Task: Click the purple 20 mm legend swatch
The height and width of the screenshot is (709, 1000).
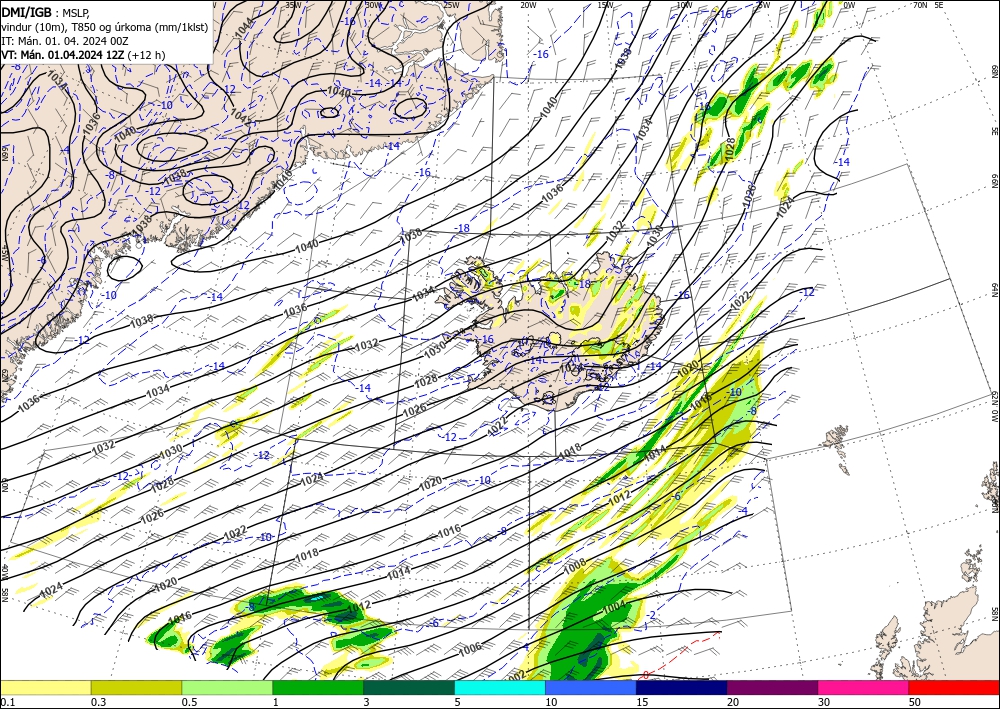Action: click(x=772, y=687)
